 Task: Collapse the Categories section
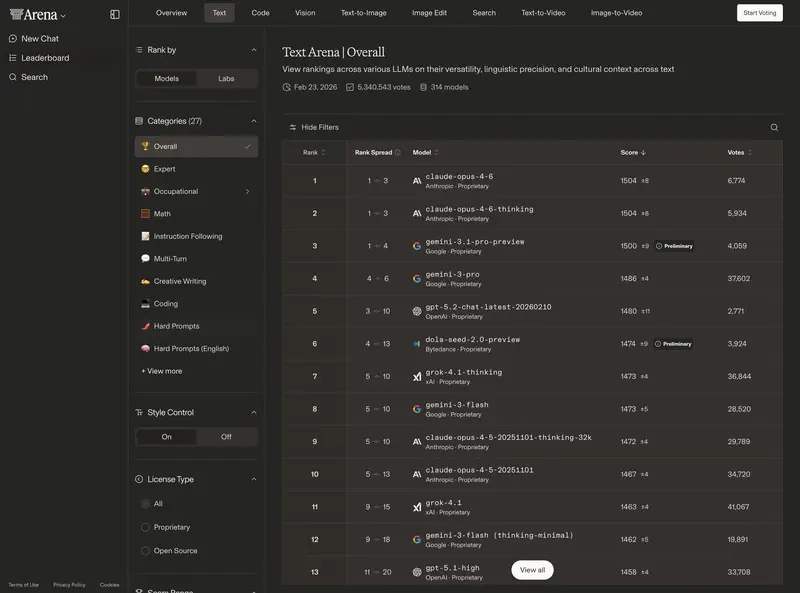tap(253, 121)
